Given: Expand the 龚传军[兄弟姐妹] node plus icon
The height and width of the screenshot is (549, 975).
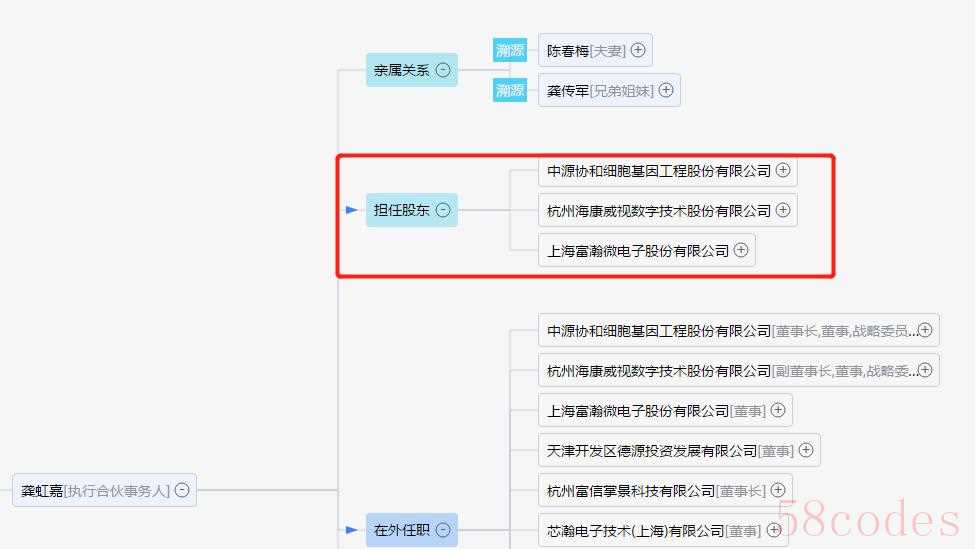Looking at the screenshot, I should 666,90.
